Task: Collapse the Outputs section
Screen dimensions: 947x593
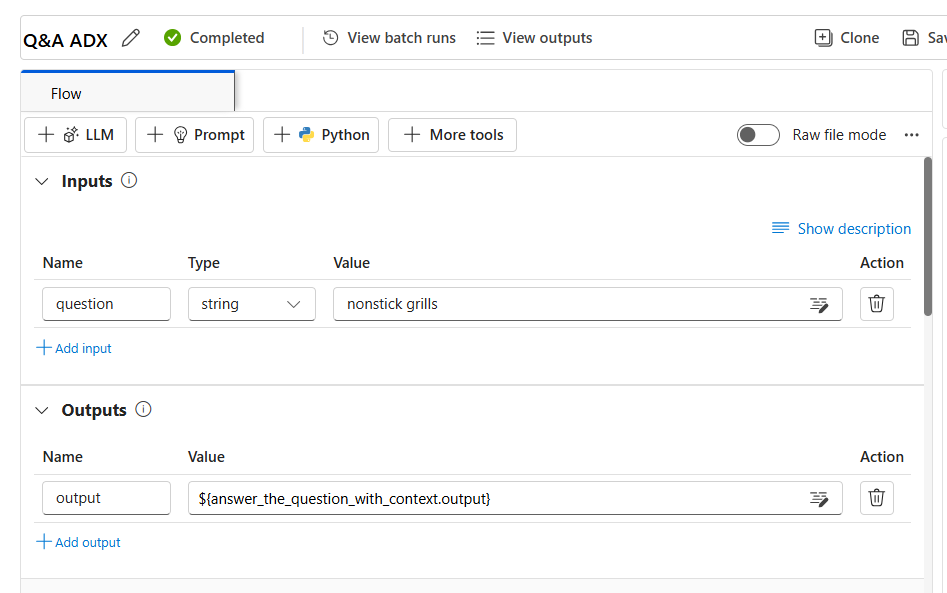Action: click(x=42, y=411)
